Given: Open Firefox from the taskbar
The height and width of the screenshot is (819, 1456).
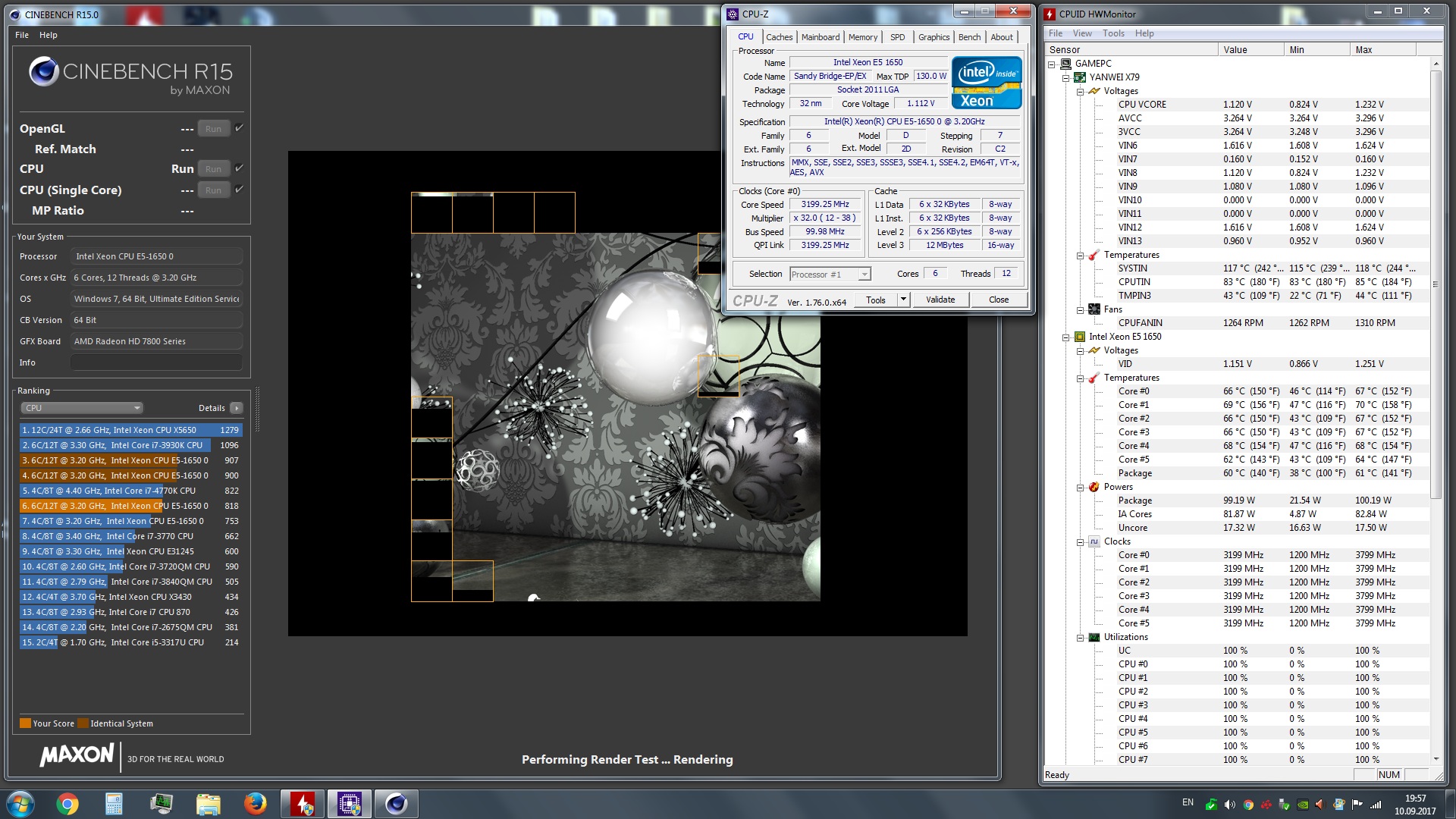Looking at the screenshot, I should pyautogui.click(x=255, y=804).
